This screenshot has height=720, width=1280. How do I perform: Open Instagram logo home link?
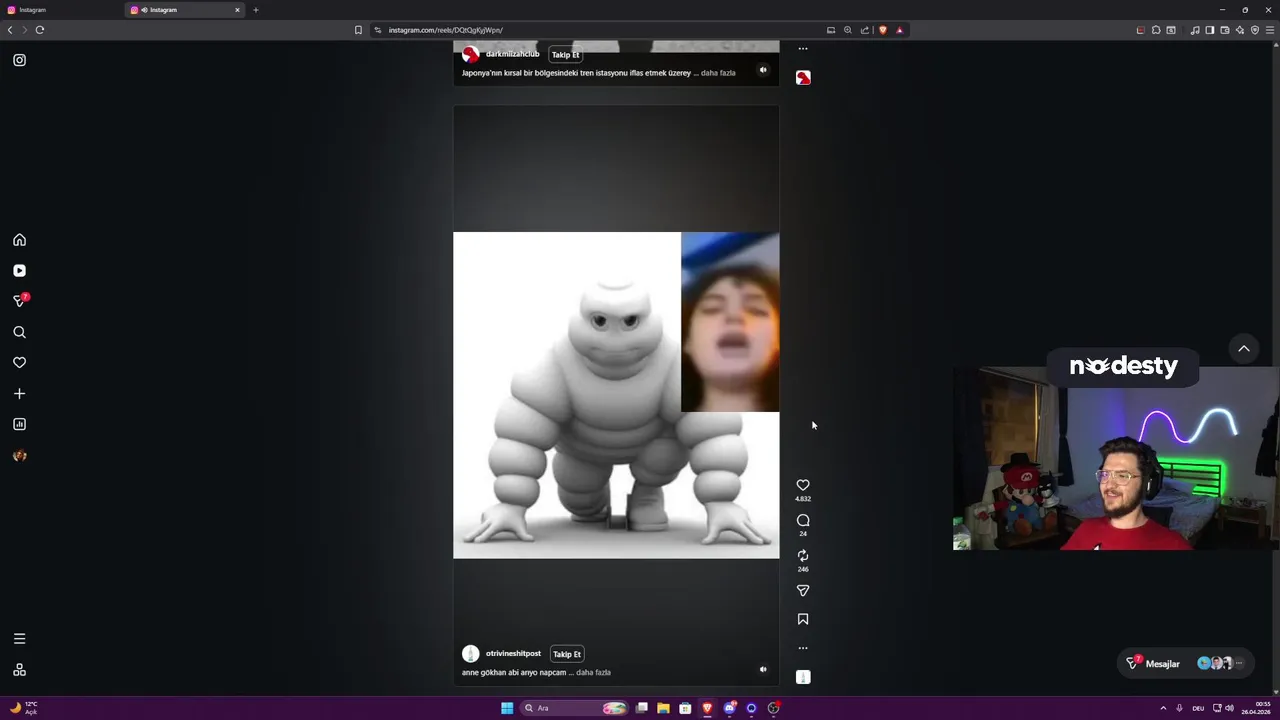tap(19, 60)
